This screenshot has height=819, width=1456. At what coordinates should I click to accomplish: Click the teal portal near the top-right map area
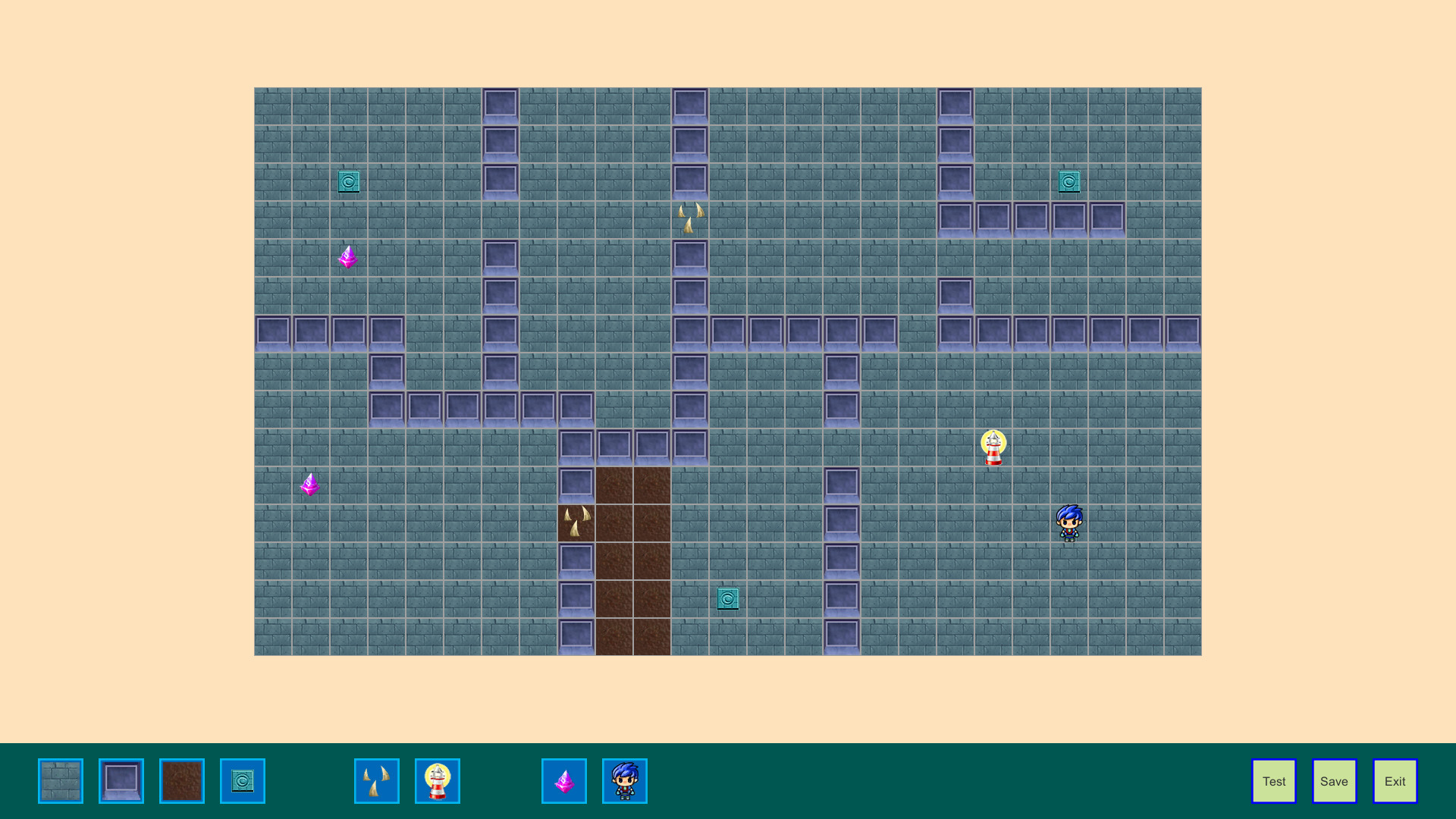(x=1068, y=182)
